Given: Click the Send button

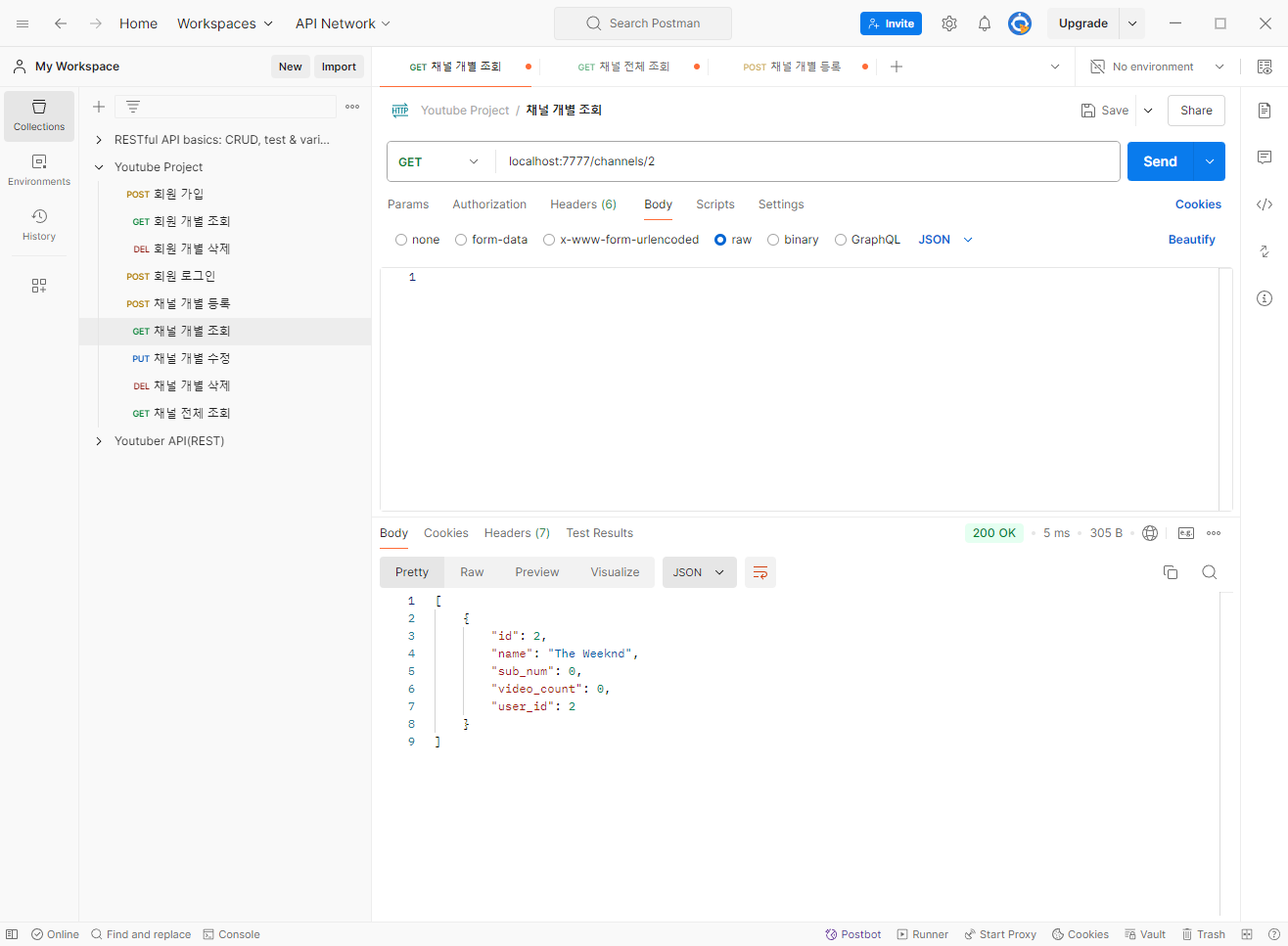Looking at the screenshot, I should (1161, 161).
